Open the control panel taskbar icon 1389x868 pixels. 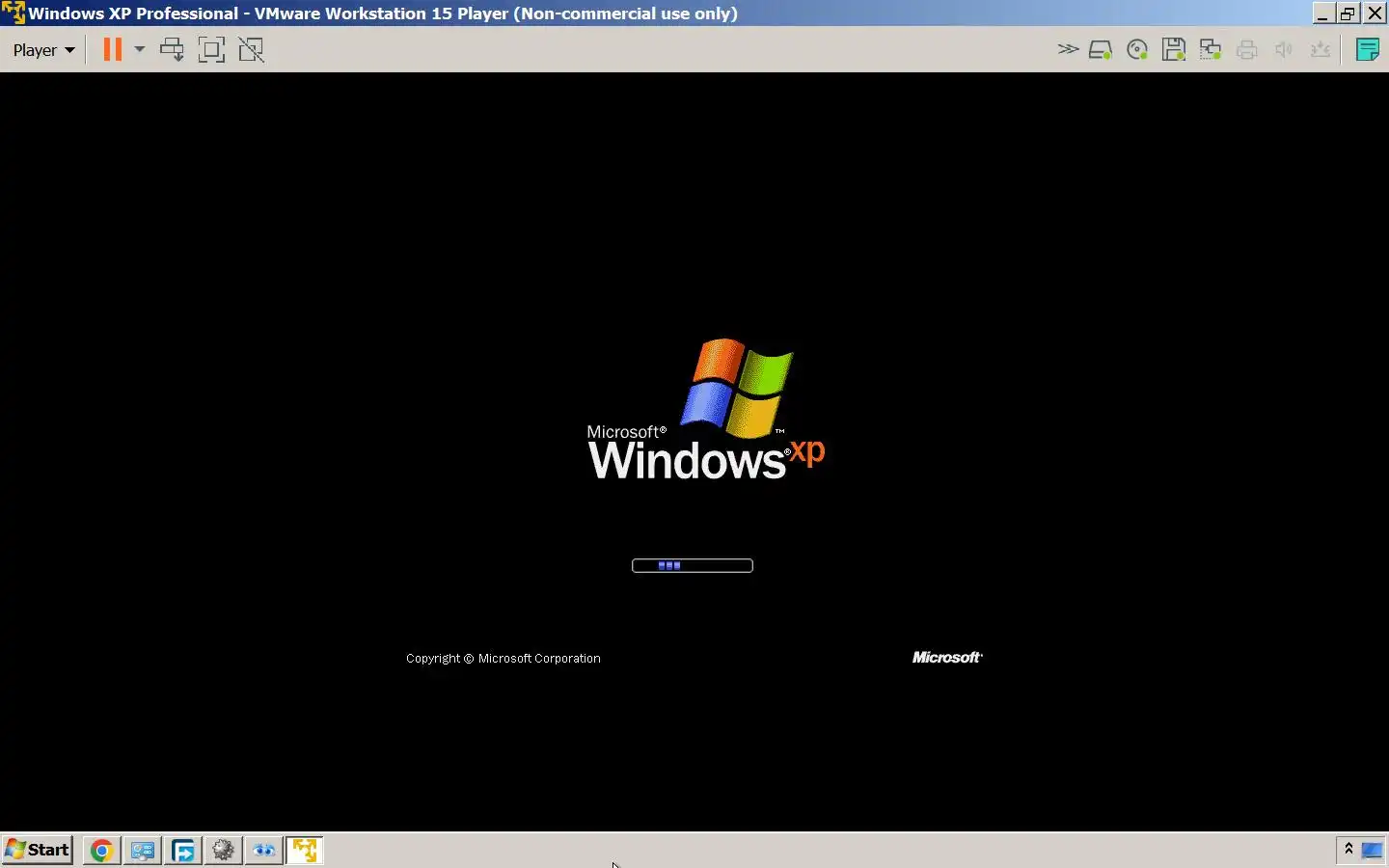click(143, 850)
